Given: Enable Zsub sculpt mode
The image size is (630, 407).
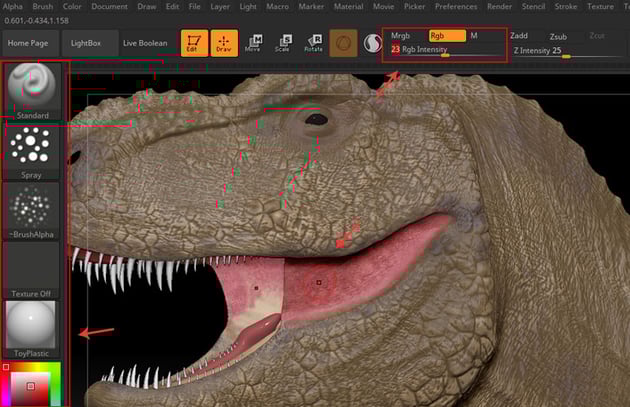Looking at the screenshot, I should pos(557,36).
